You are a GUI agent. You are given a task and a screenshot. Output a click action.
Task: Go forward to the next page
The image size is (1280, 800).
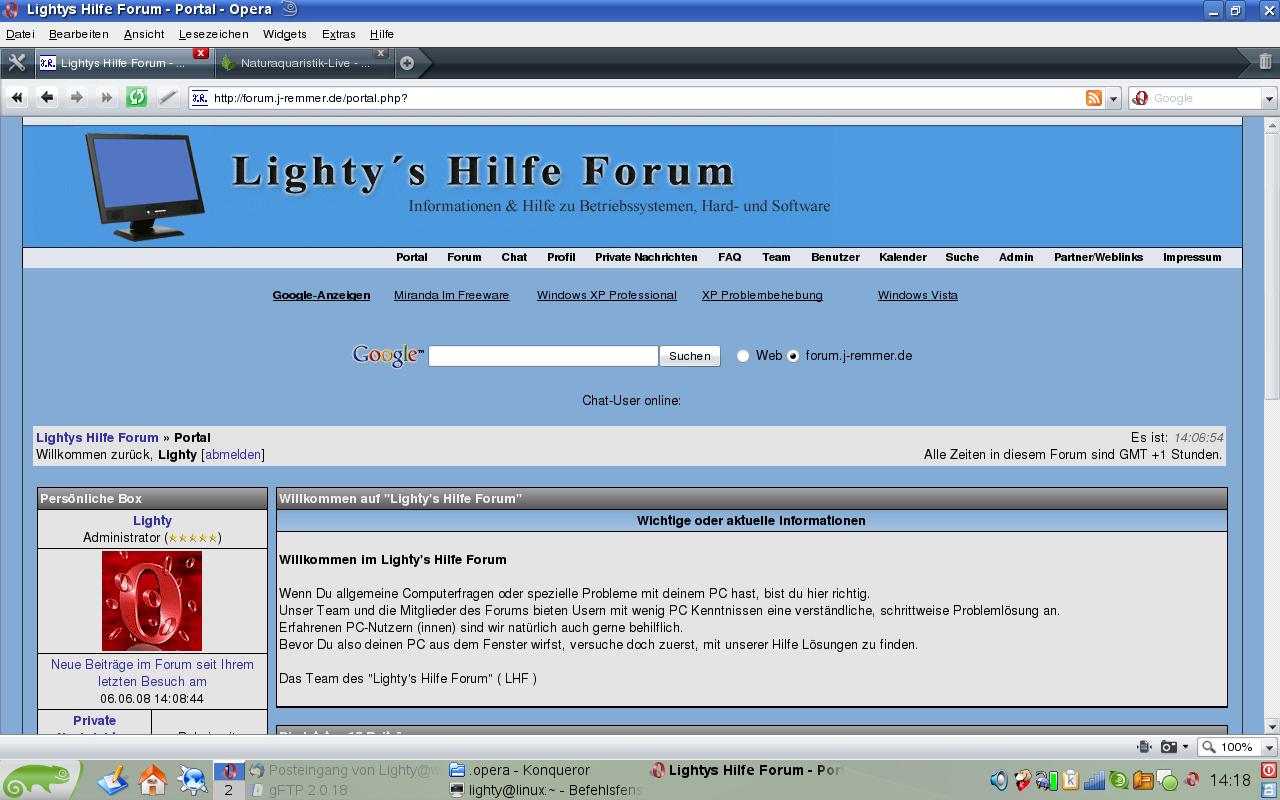pos(77,97)
